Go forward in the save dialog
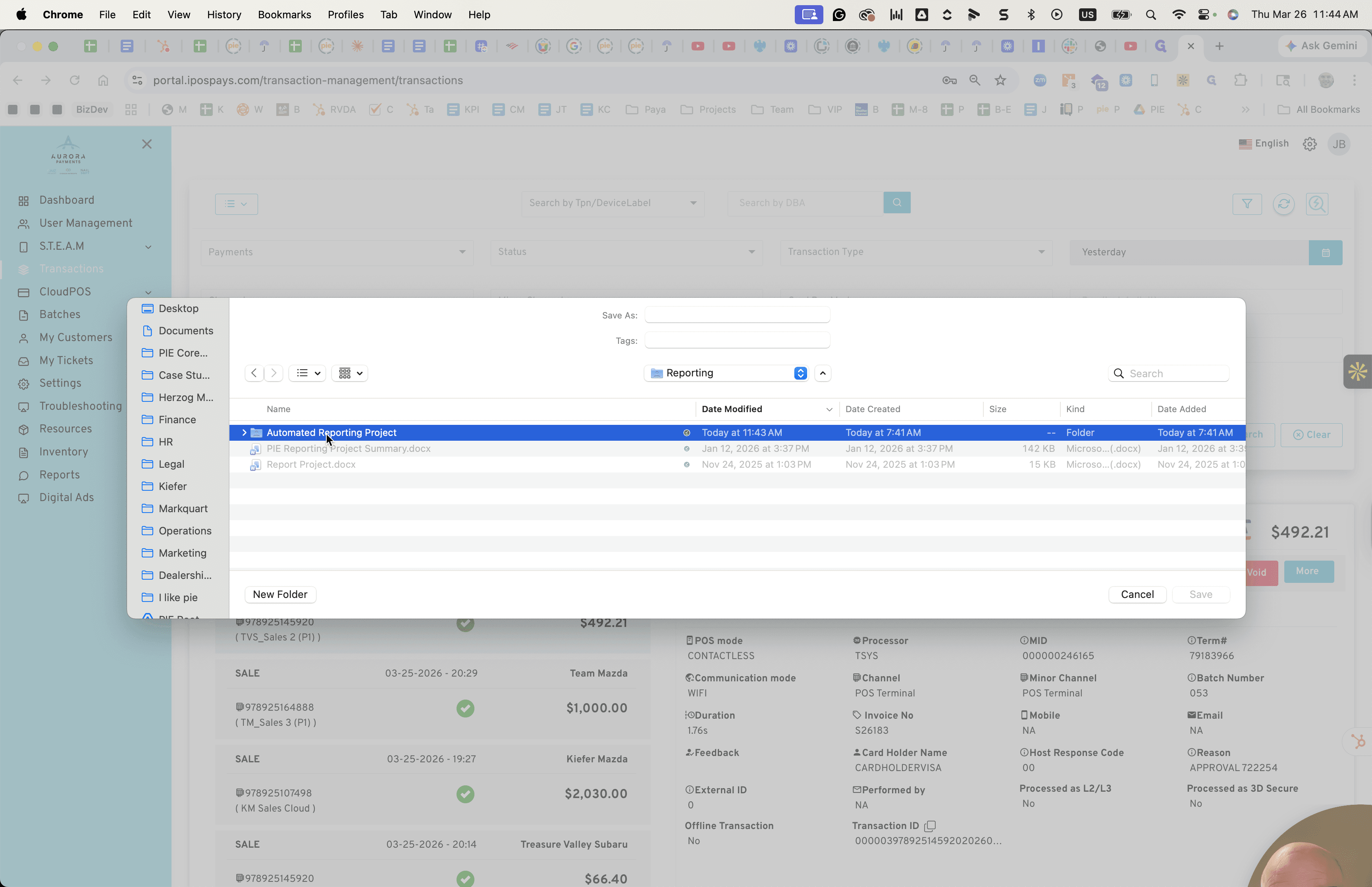The image size is (1372, 887). (274, 373)
